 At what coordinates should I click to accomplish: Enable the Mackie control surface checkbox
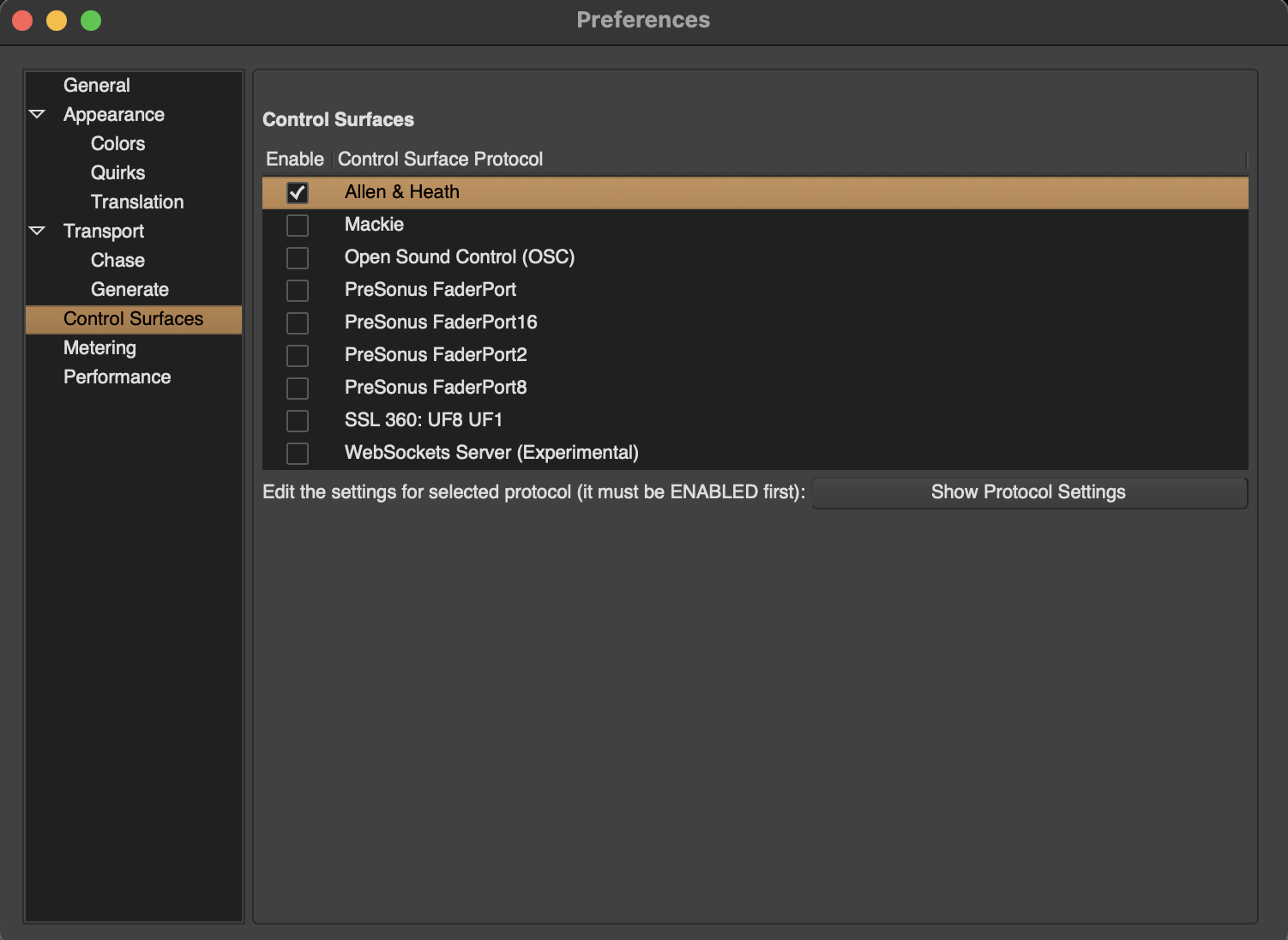(x=298, y=226)
